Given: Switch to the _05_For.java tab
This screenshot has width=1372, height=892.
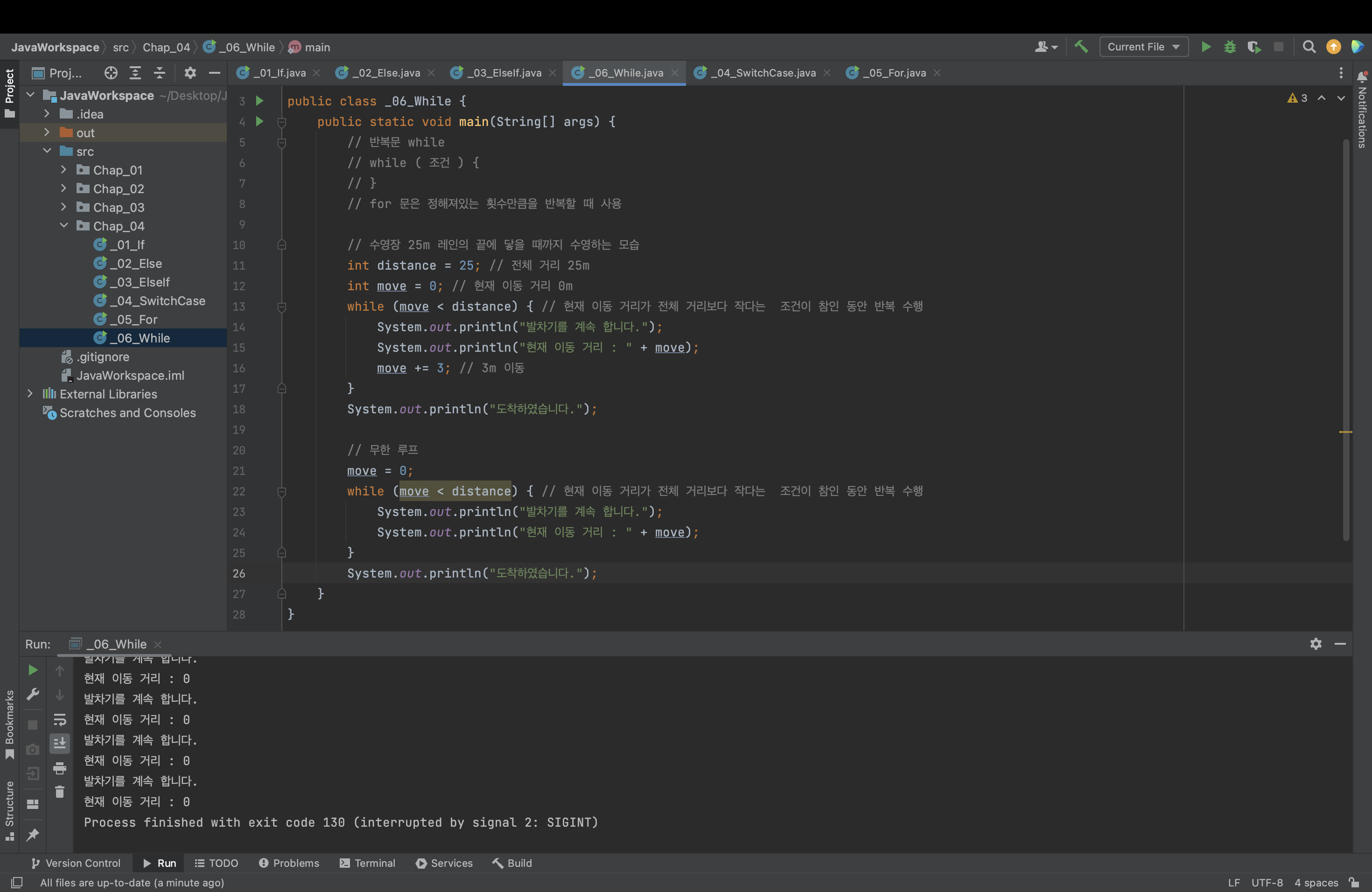Looking at the screenshot, I should [x=894, y=73].
